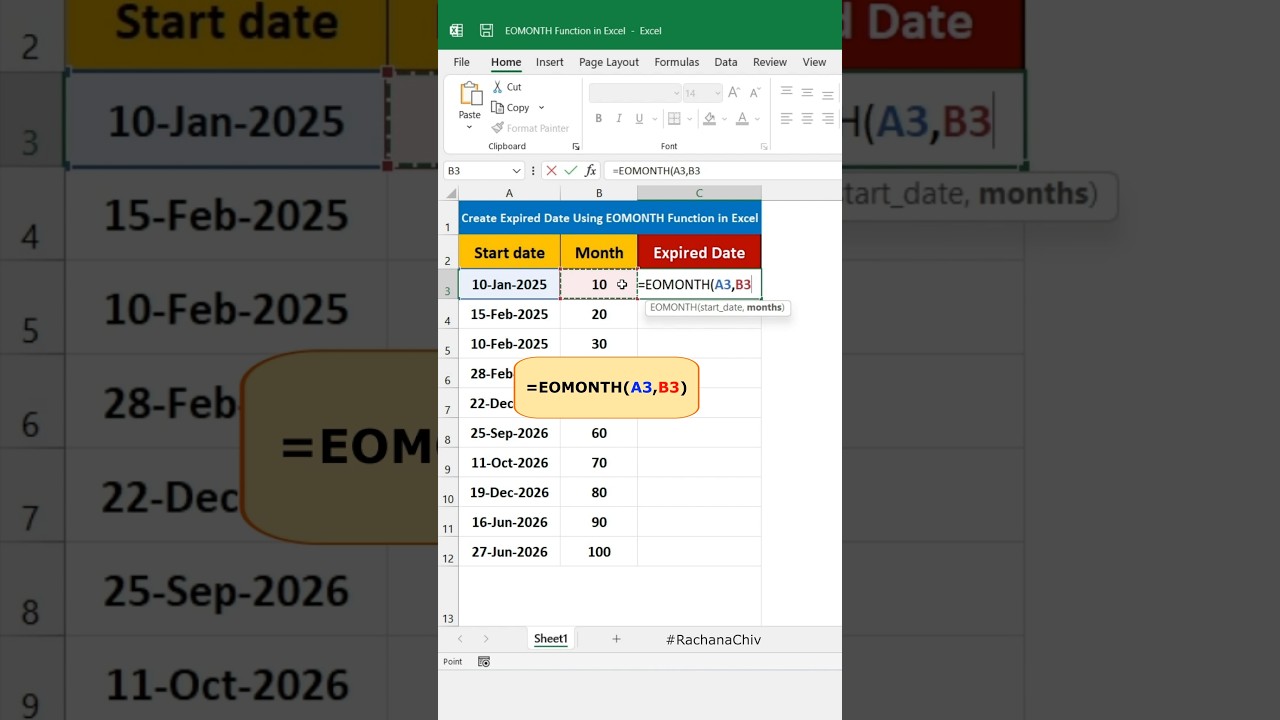Click cell with 27-Jun-2026

509,551
